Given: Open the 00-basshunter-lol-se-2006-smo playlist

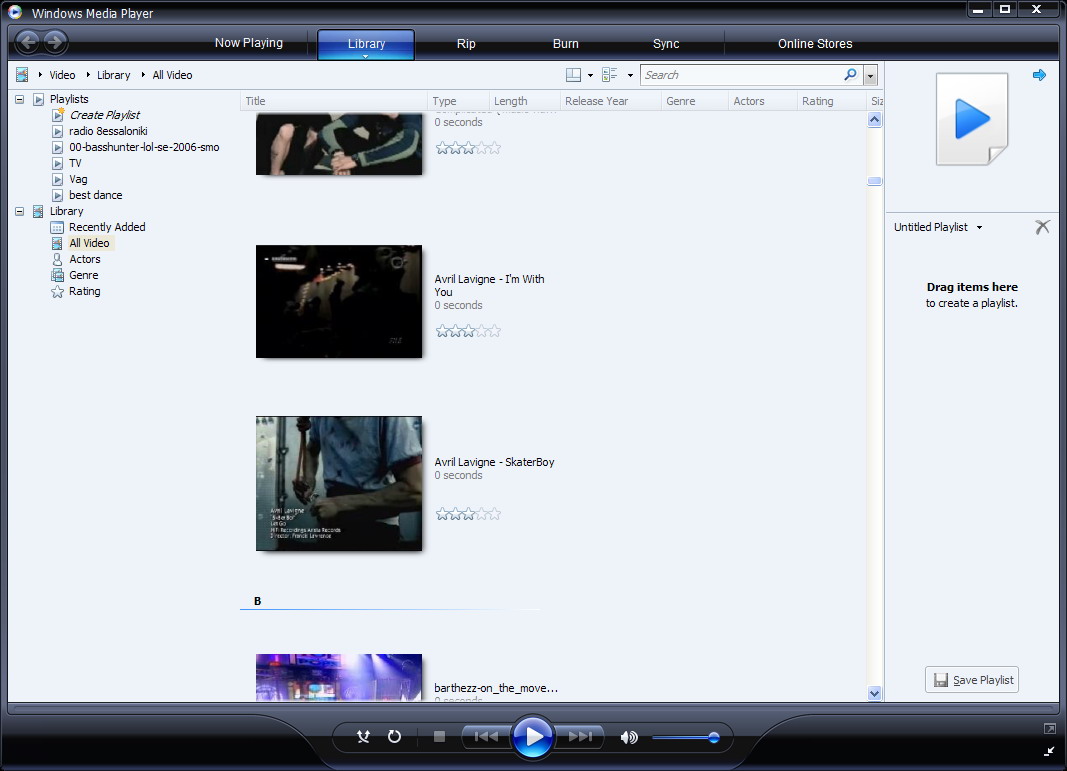Looking at the screenshot, I should click(x=144, y=147).
